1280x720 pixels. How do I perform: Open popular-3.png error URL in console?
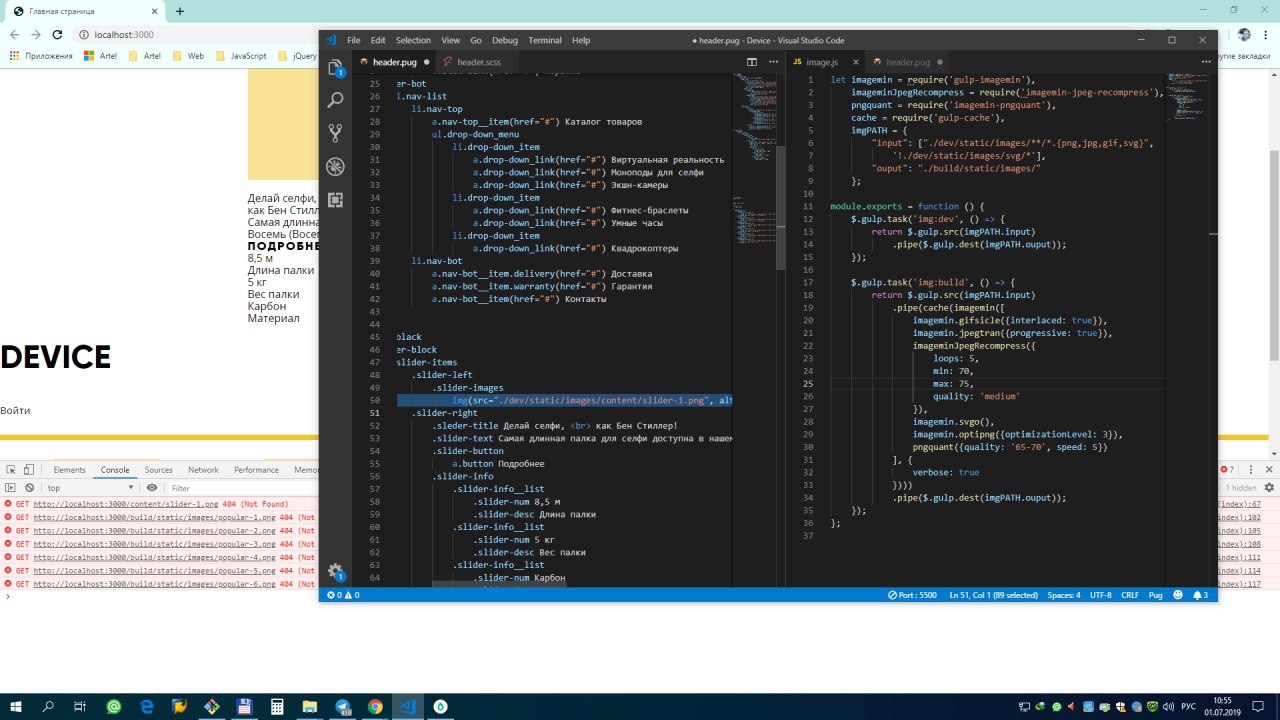154,544
